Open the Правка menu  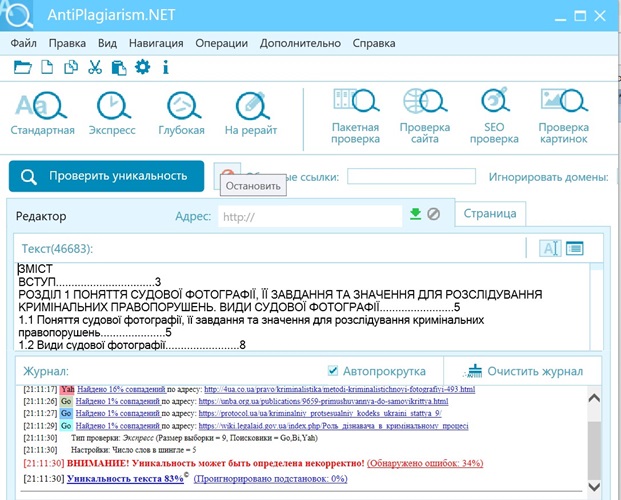point(67,43)
